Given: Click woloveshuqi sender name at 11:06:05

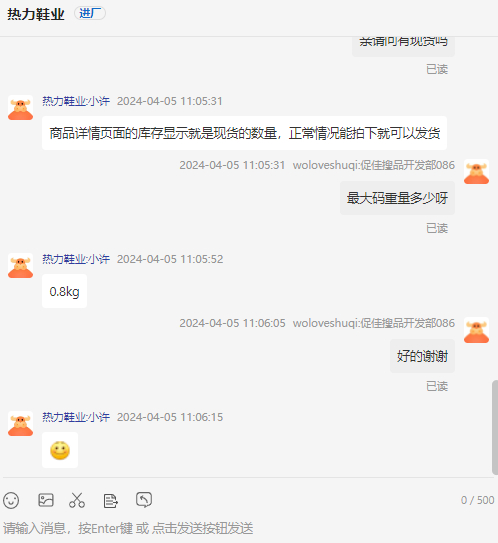Looking at the screenshot, I should coord(374,323).
